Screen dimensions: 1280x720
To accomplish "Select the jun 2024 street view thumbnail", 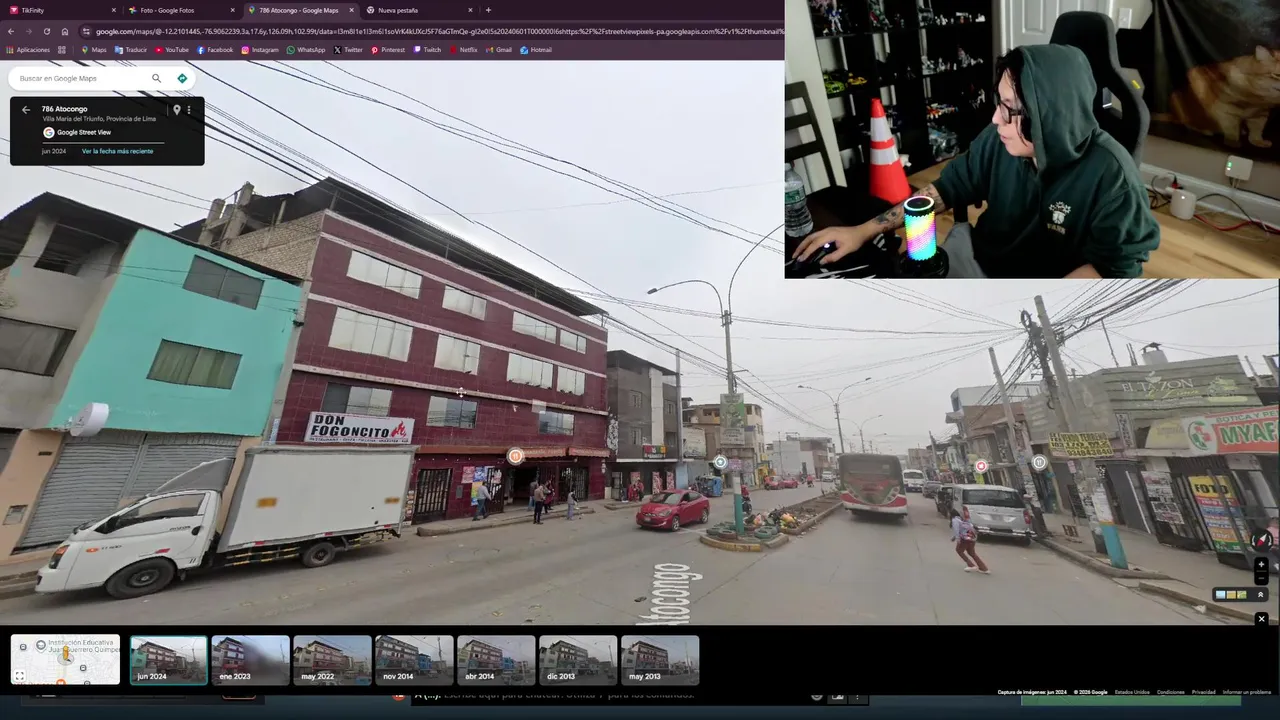I will pyautogui.click(x=168, y=660).
